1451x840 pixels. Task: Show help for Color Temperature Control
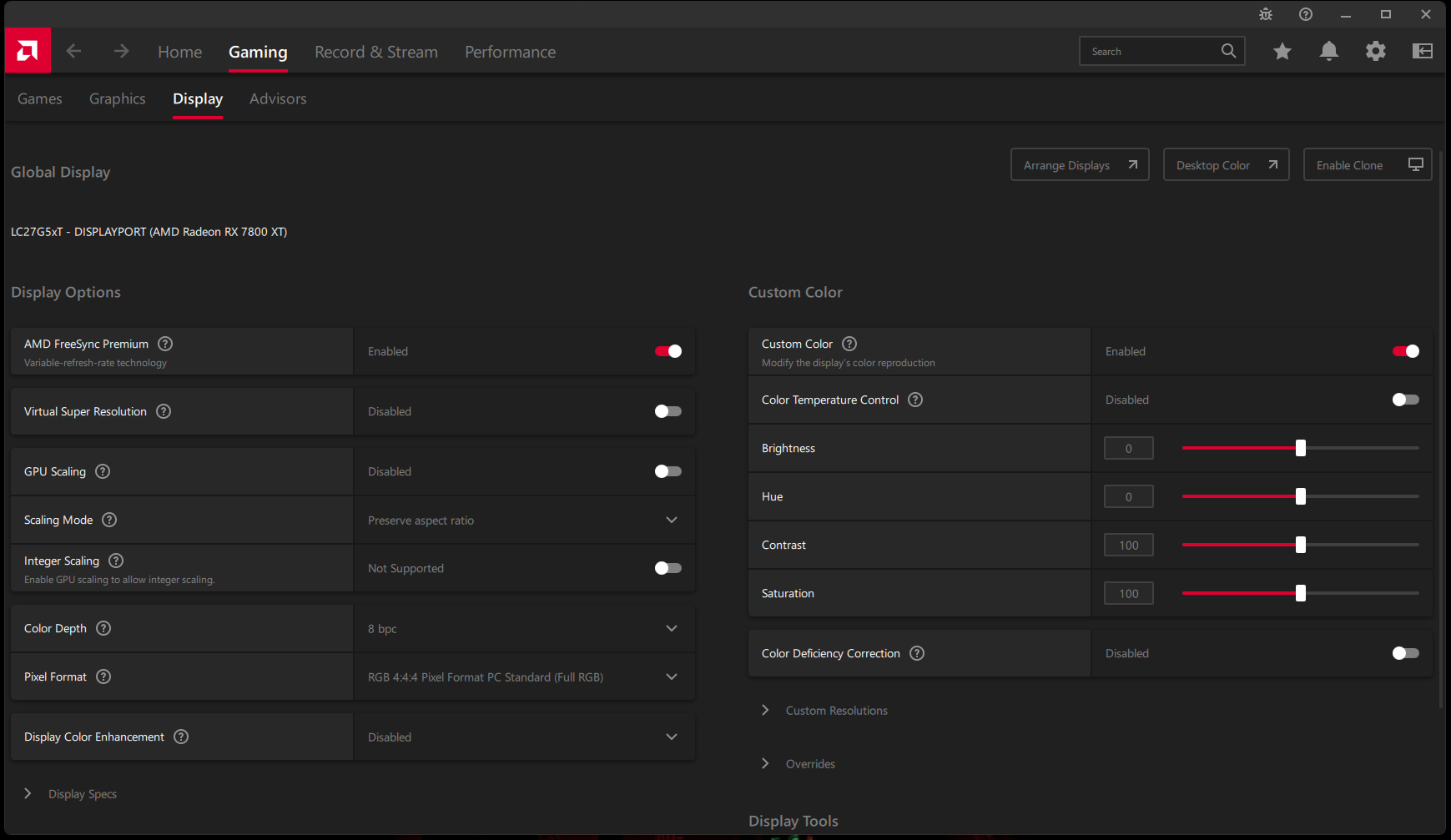pos(915,400)
